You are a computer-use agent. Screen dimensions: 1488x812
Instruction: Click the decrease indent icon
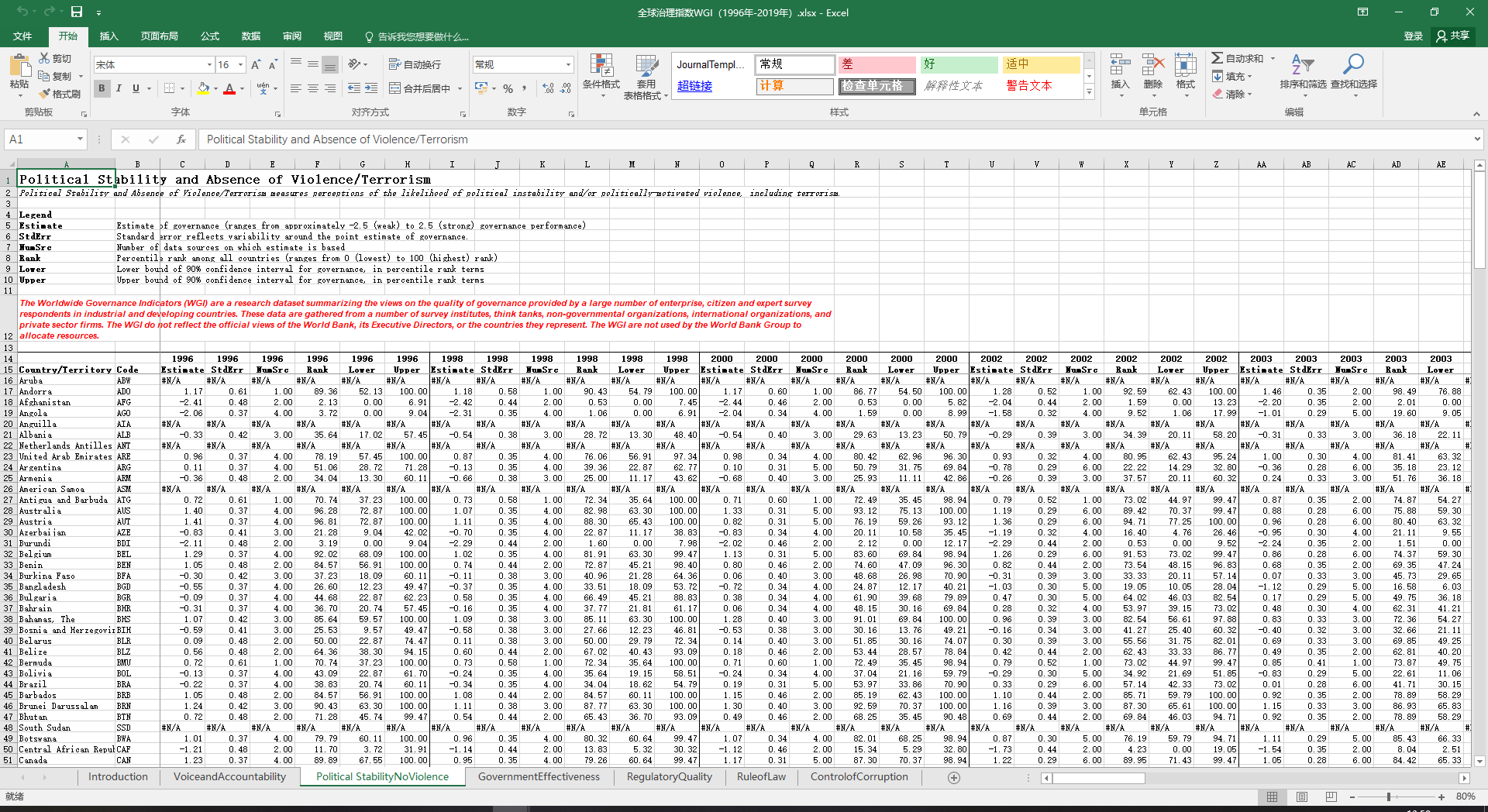coord(354,89)
